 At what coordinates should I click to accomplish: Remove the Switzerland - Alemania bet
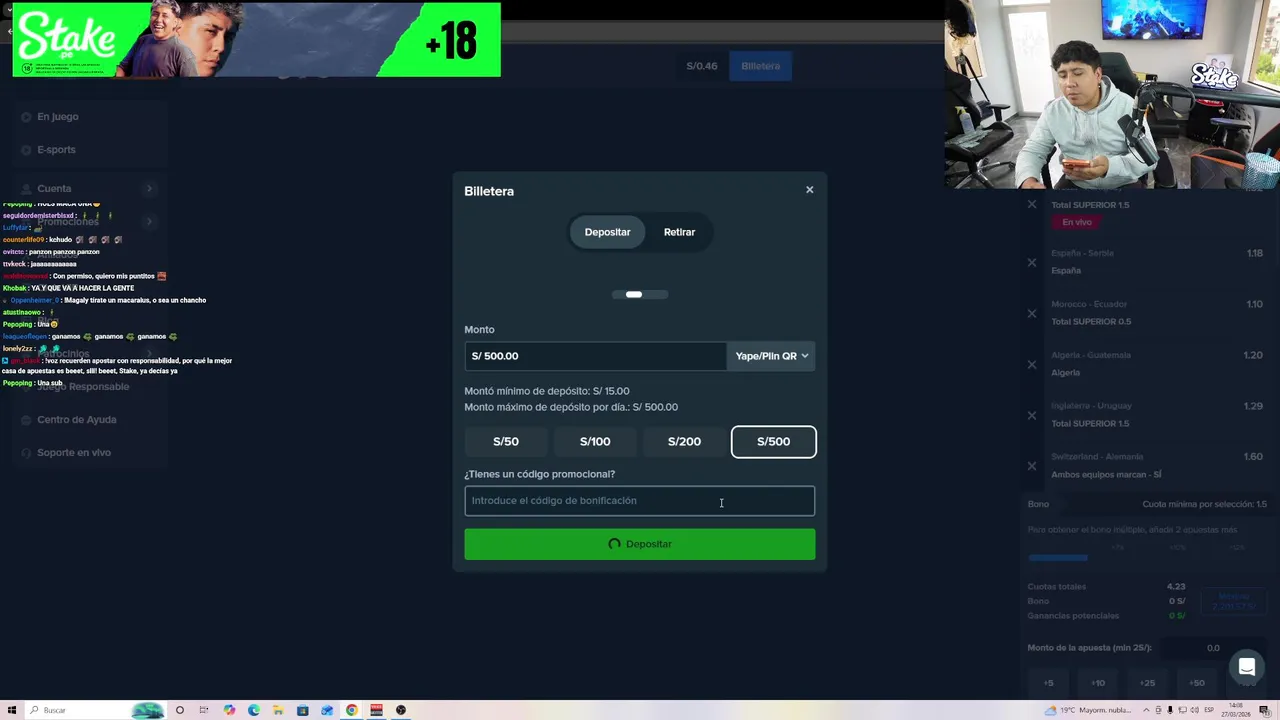click(x=1032, y=466)
